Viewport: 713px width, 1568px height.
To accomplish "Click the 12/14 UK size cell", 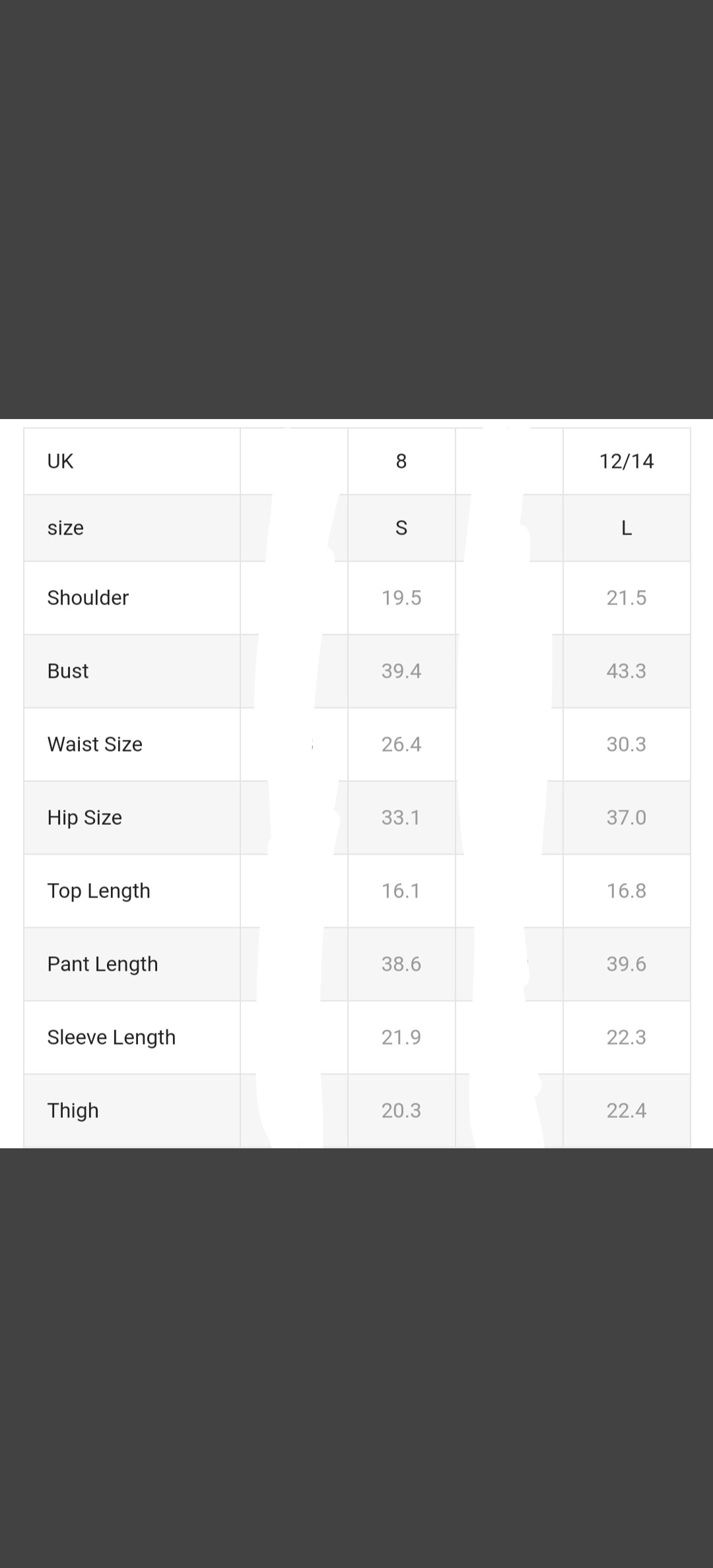I will point(627,461).
